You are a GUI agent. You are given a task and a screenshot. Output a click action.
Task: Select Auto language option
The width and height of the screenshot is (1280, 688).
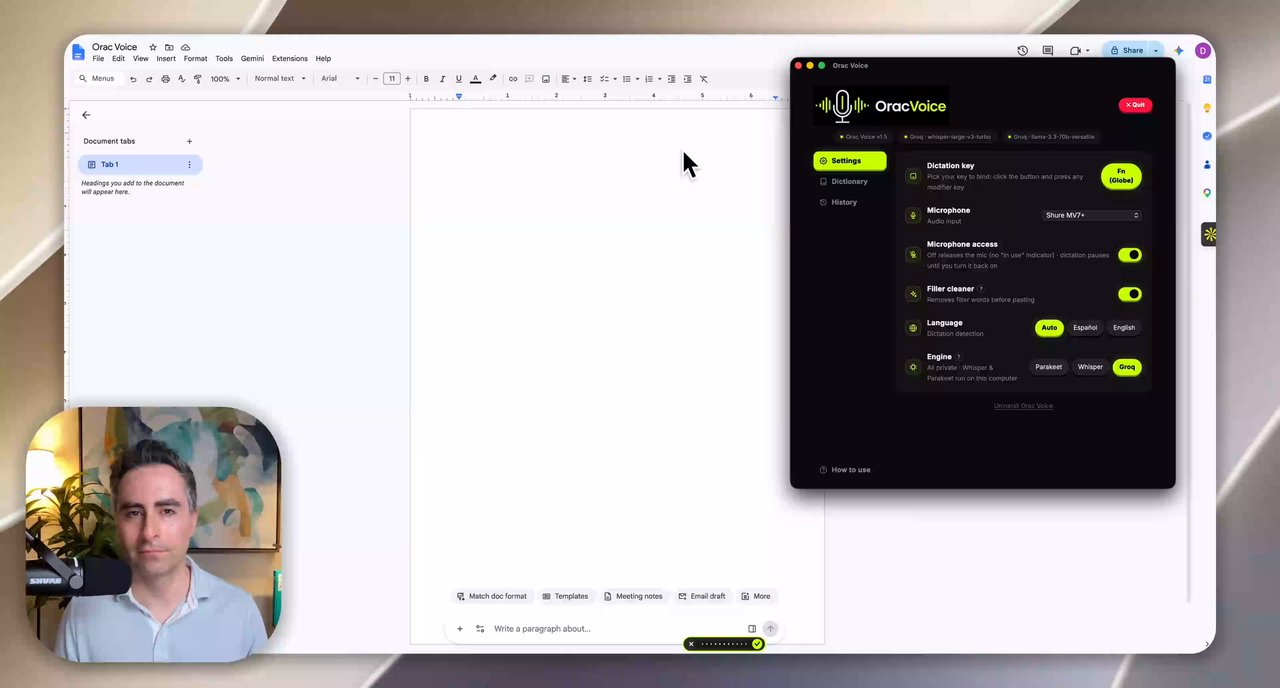1049,327
